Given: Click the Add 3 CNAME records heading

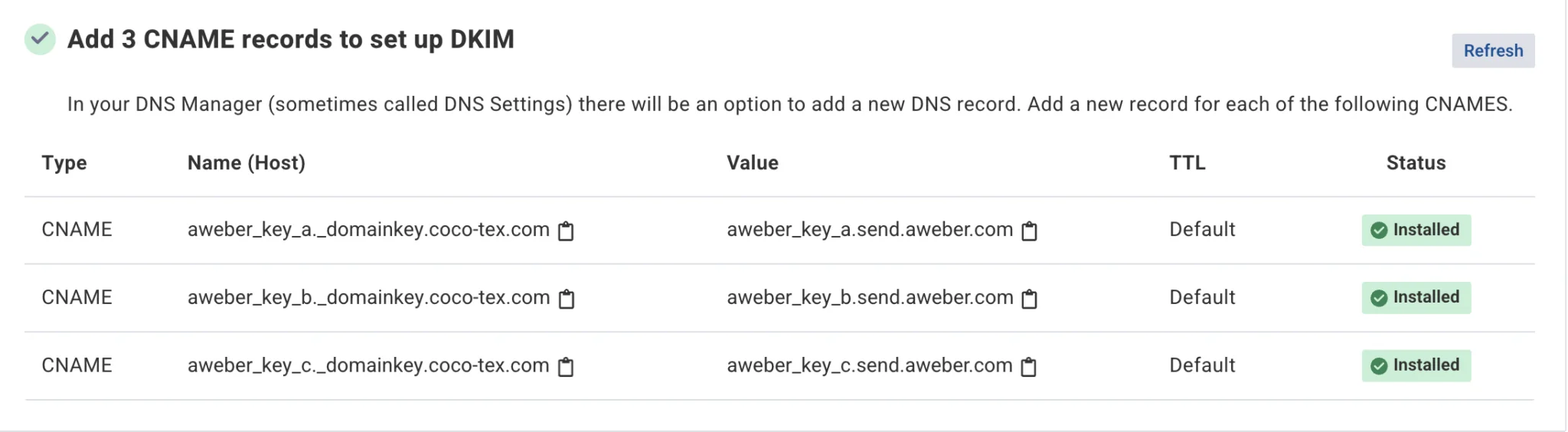Looking at the screenshot, I should (291, 39).
